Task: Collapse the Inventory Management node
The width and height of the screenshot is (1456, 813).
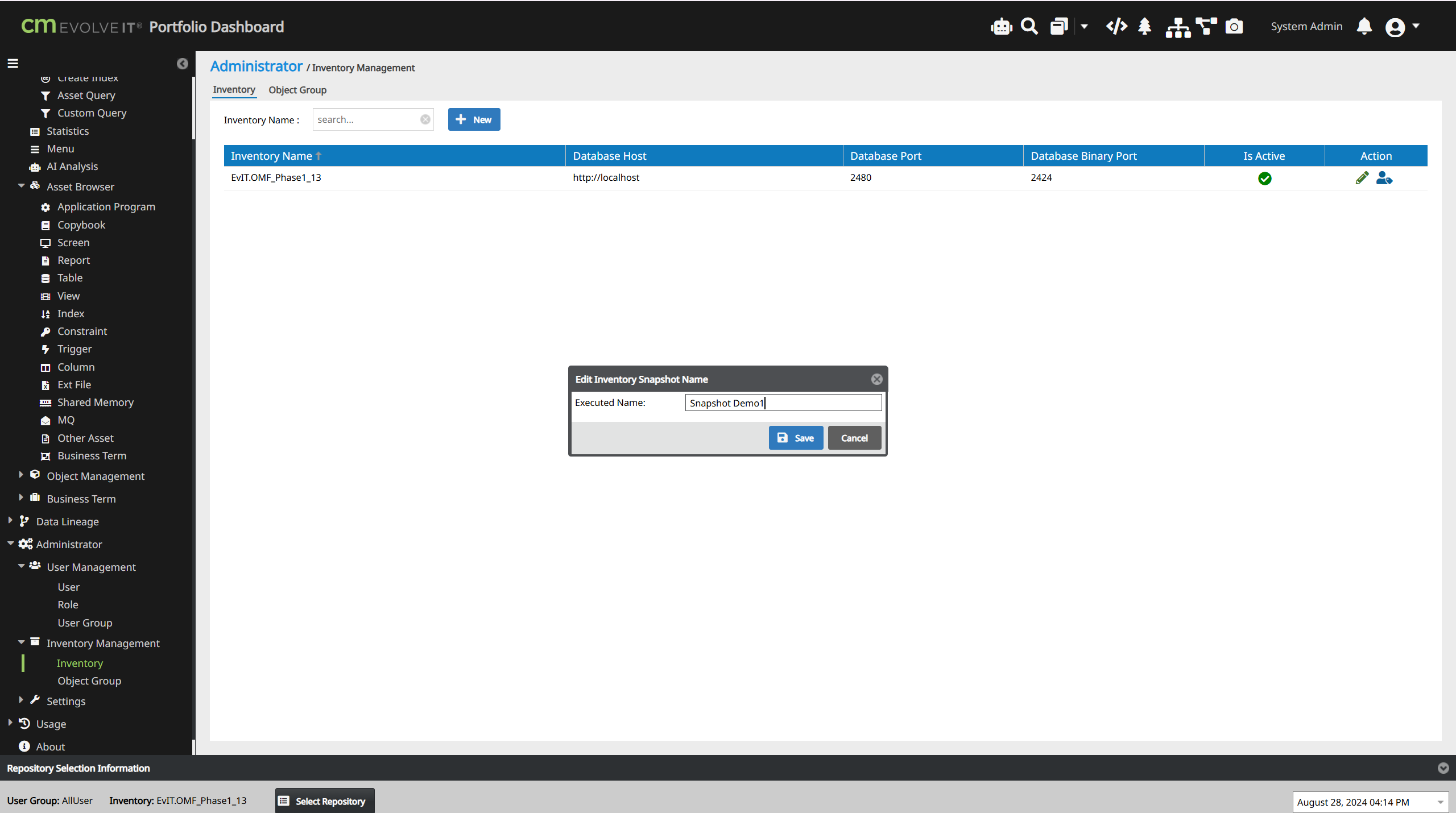Action: 21,642
